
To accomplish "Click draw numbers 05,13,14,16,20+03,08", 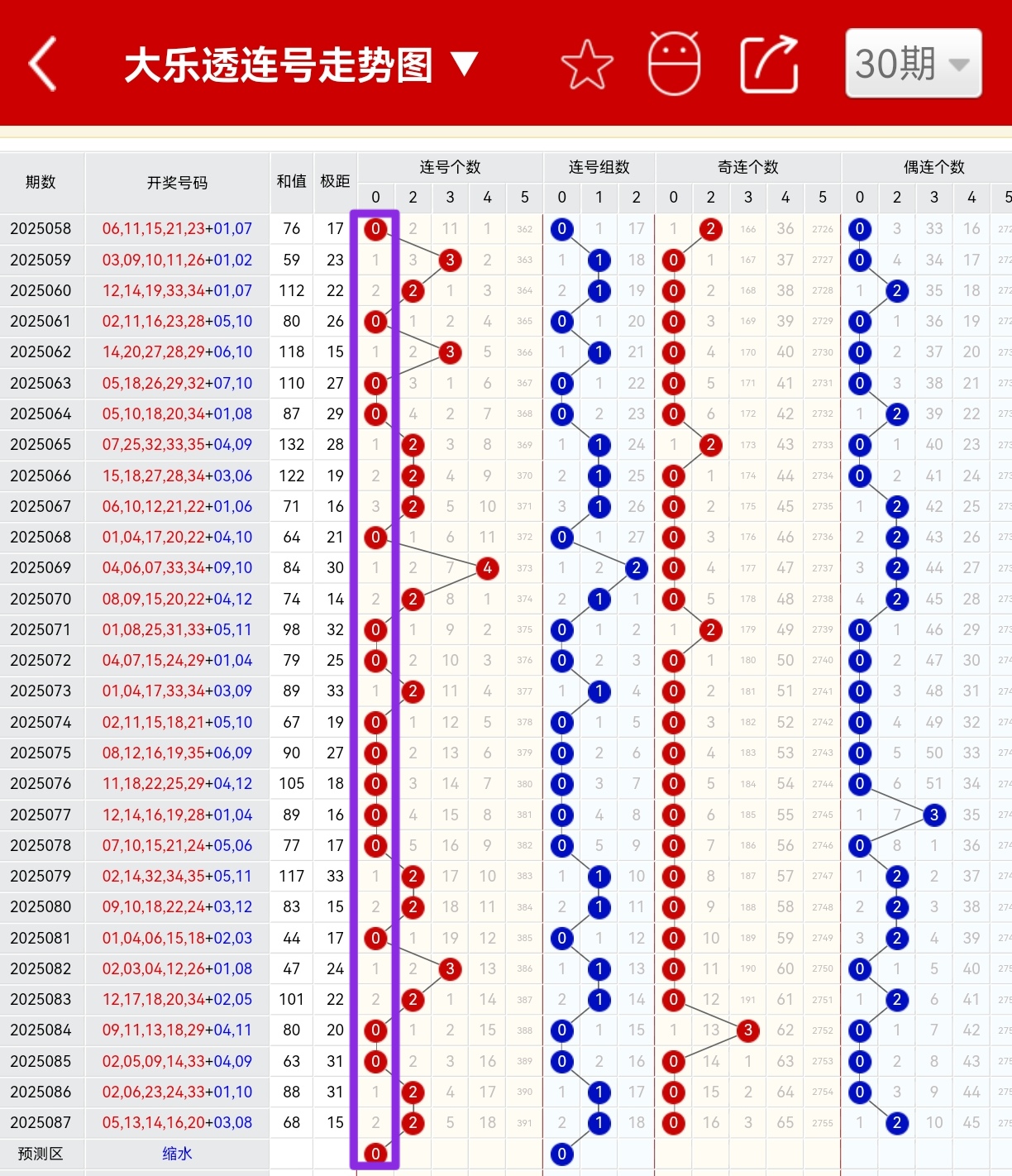I will (177, 1122).
